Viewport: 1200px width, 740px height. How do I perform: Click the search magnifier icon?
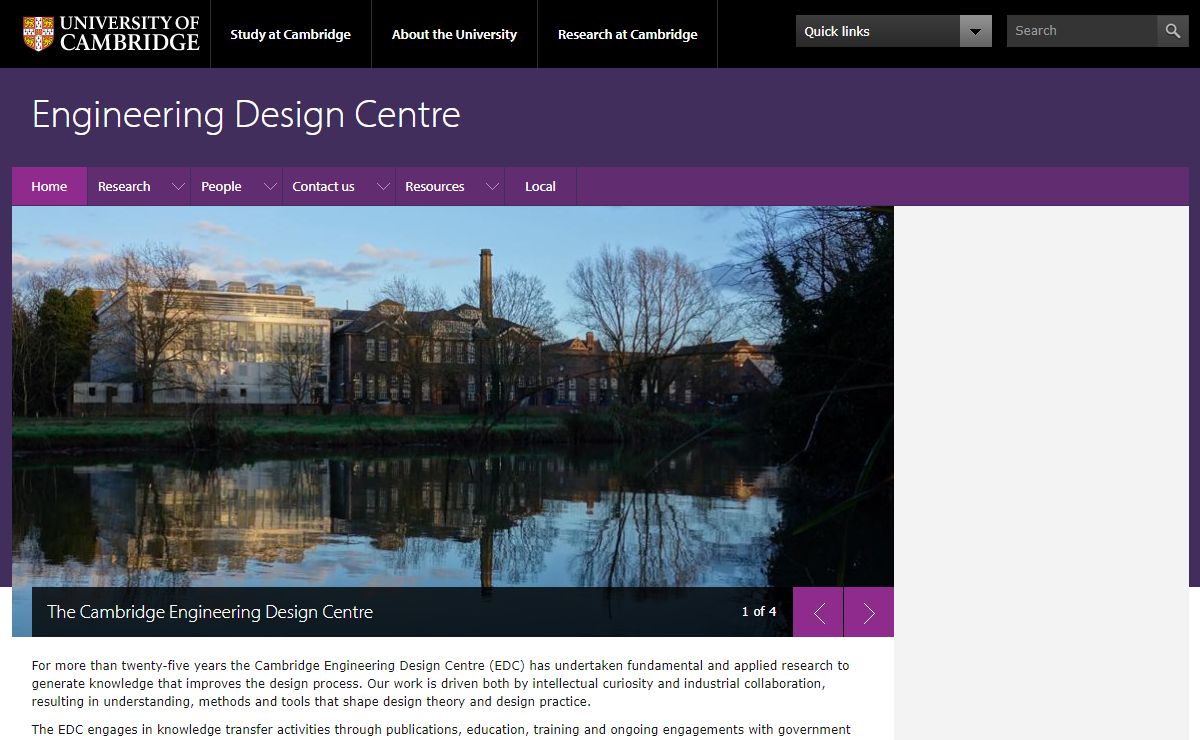tap(1172, 31)
